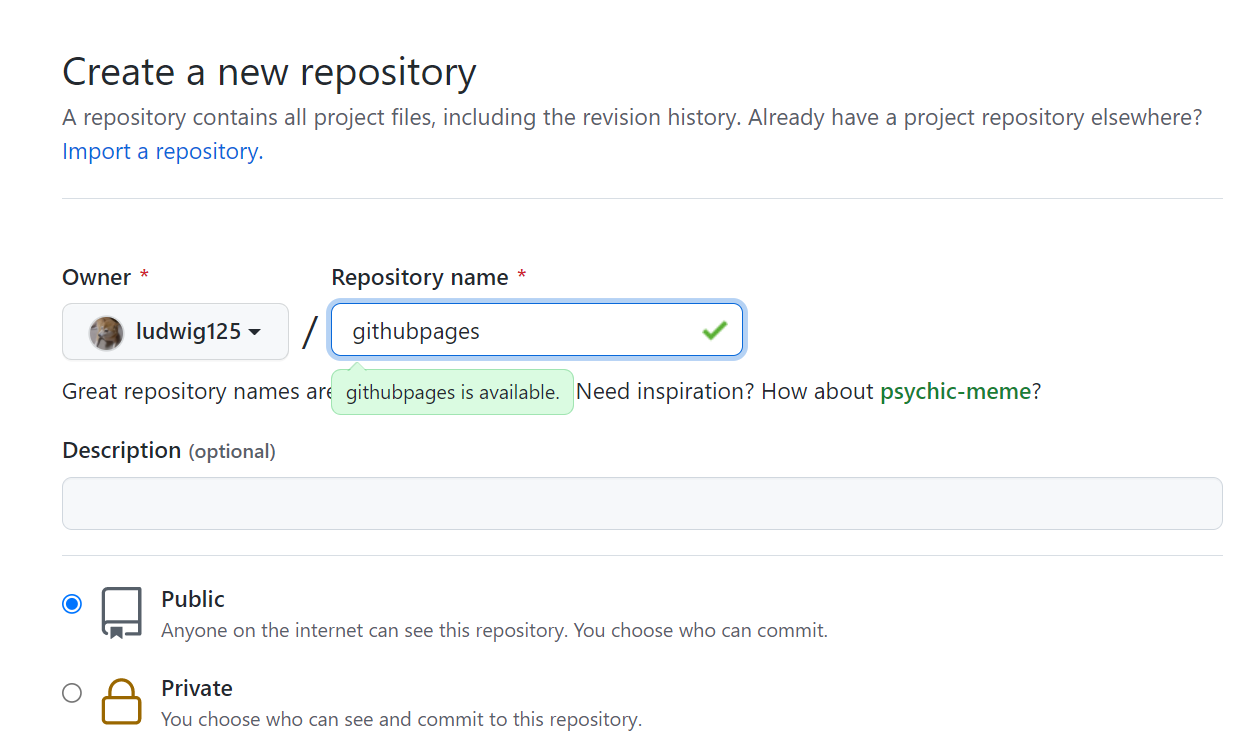Image resolution: width=1250 pixels, height=746 pixels.
Task: Click the Import a repository link
Action: [162, 151]
